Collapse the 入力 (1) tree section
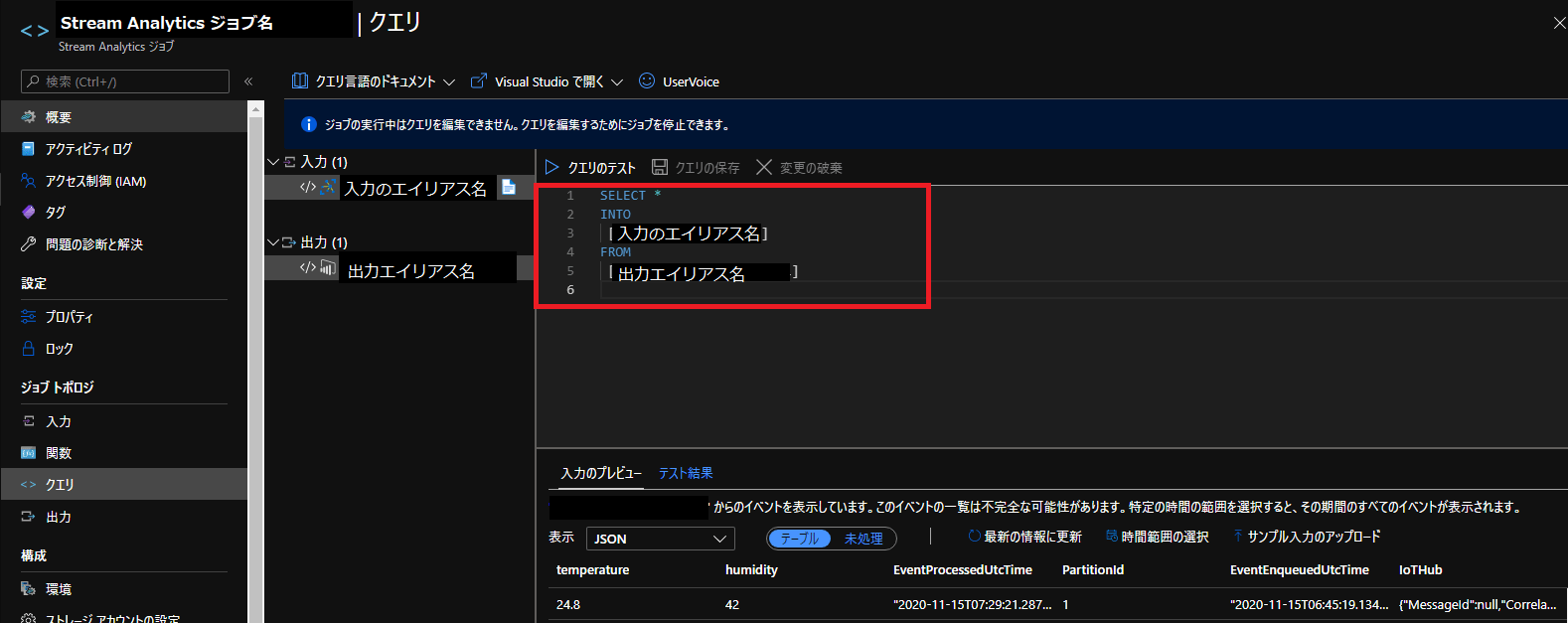The width and height of the screenshot is (1568, 623). point(273,161)
